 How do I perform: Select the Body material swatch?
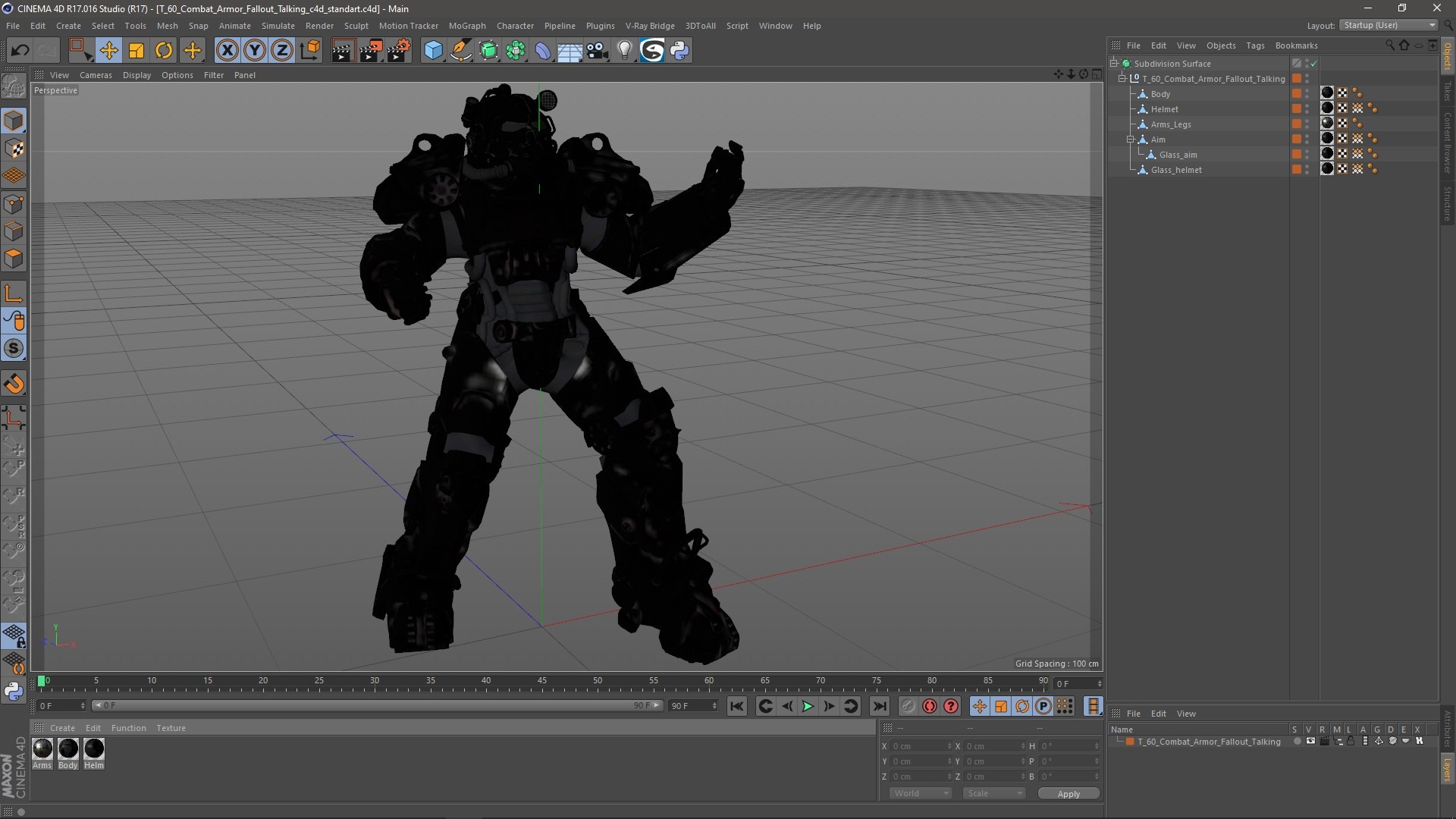pyautogui.click(x=68, y=748)
